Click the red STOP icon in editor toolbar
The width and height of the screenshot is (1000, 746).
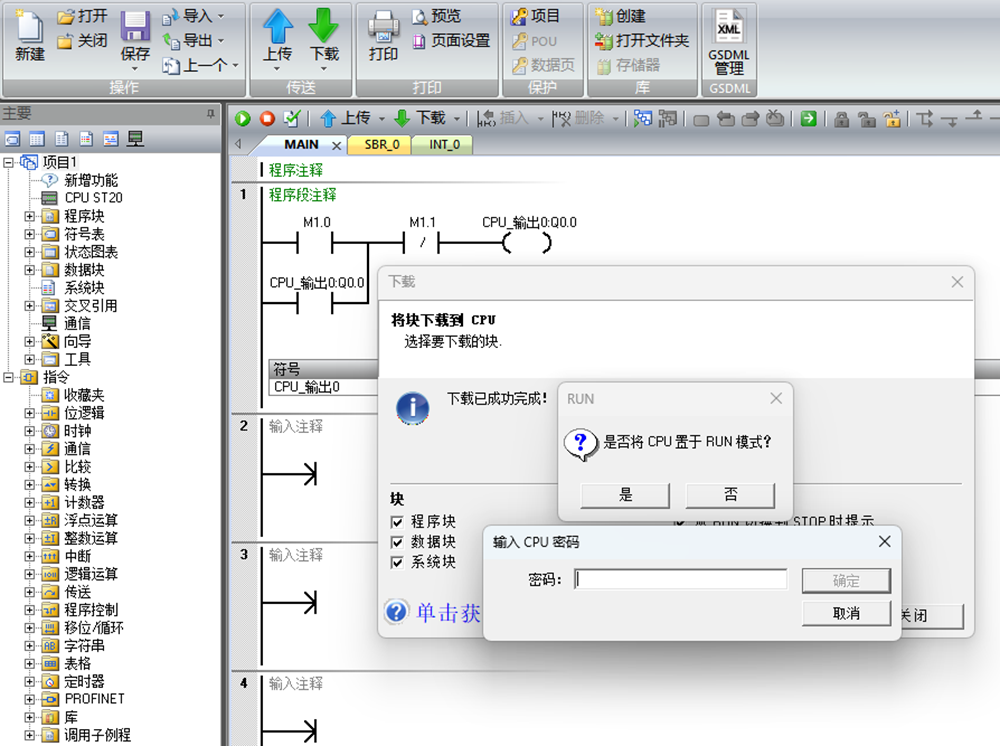[x=267, y=118]
